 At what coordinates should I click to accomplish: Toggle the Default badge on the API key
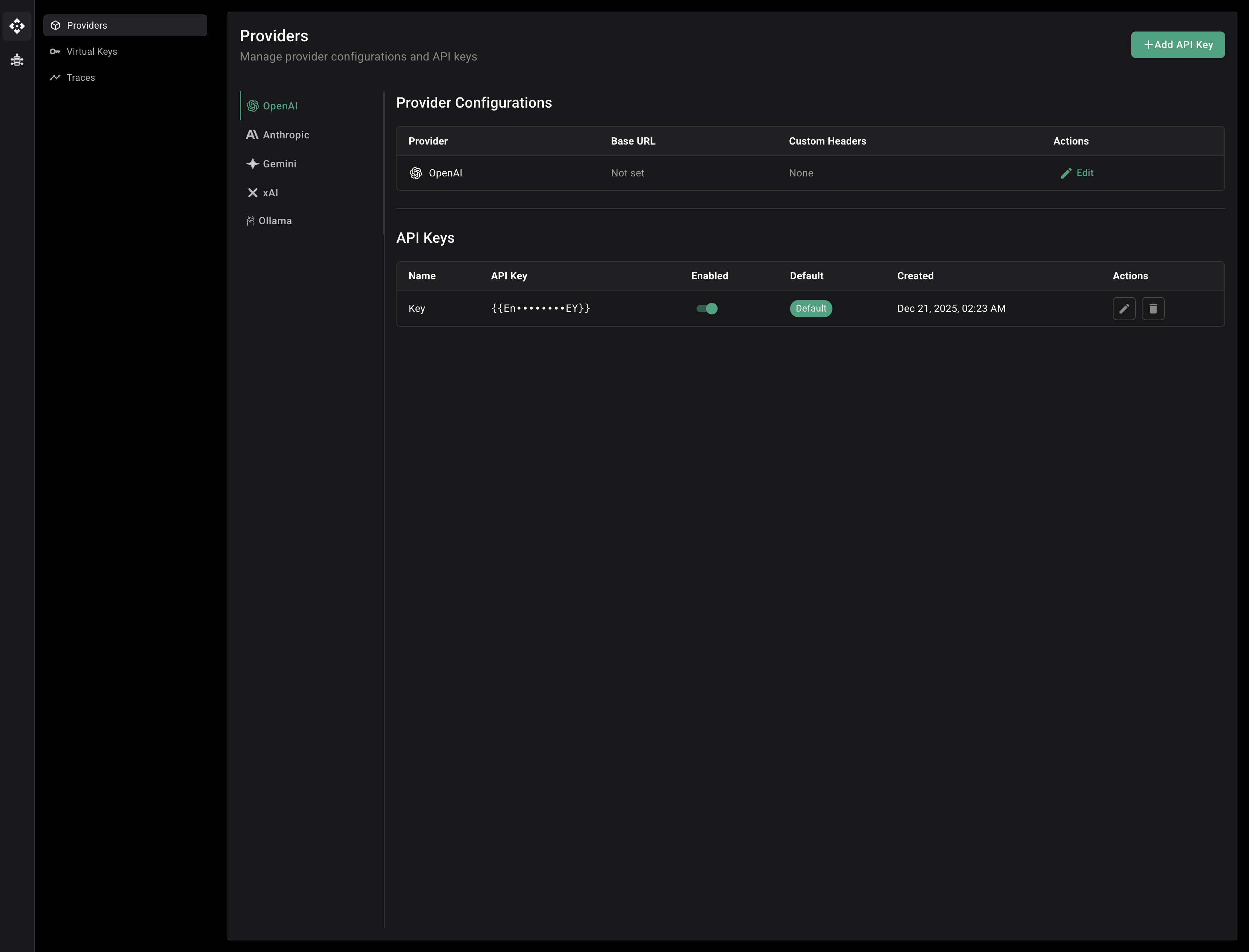(810, 308)
